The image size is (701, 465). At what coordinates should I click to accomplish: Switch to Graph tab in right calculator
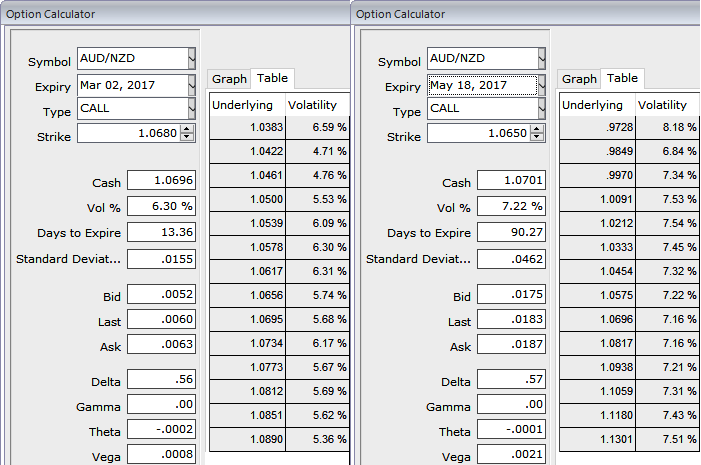[579, 79]
